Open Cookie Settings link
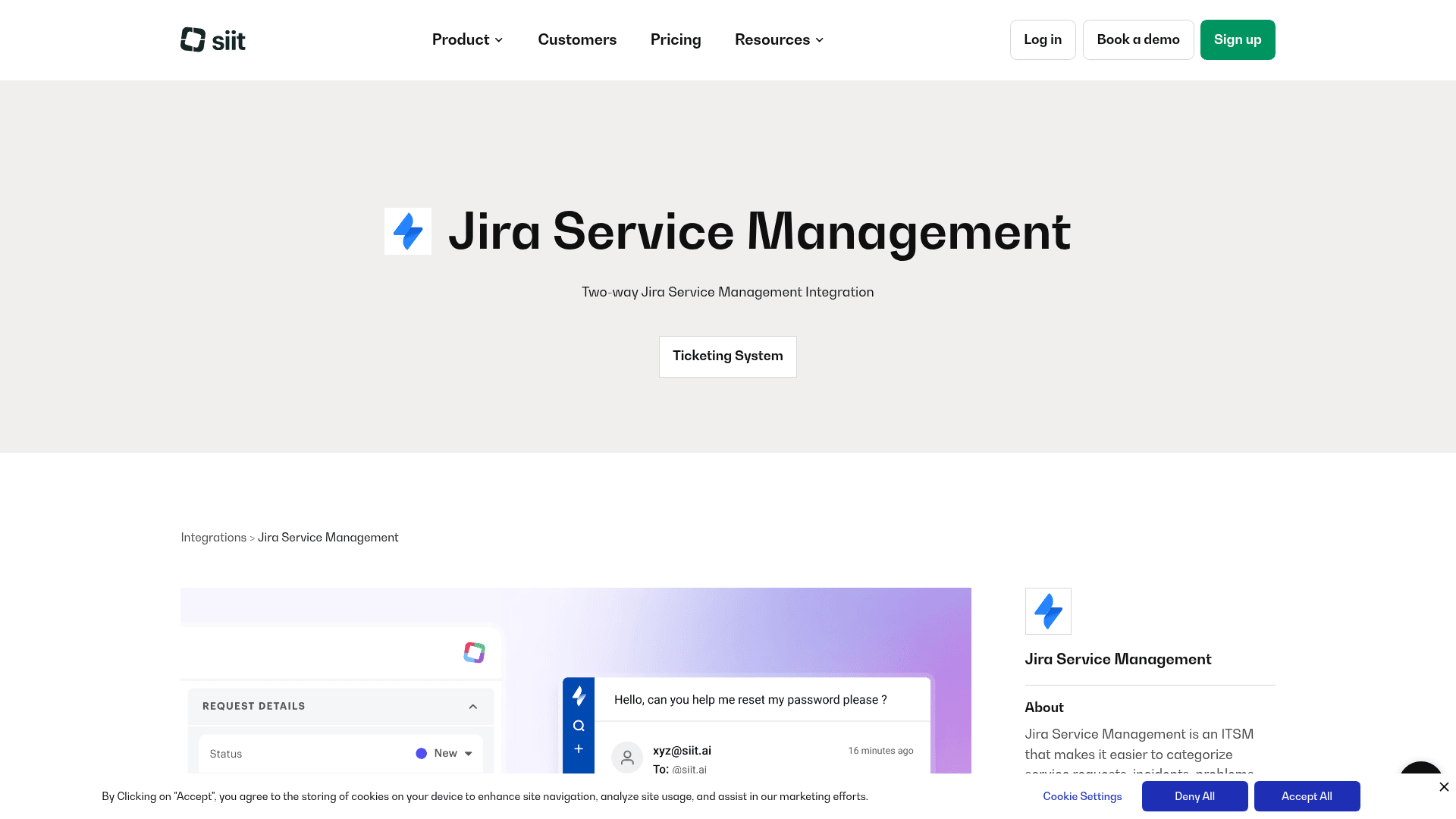1456x819 pixels. coord(1082,796)
